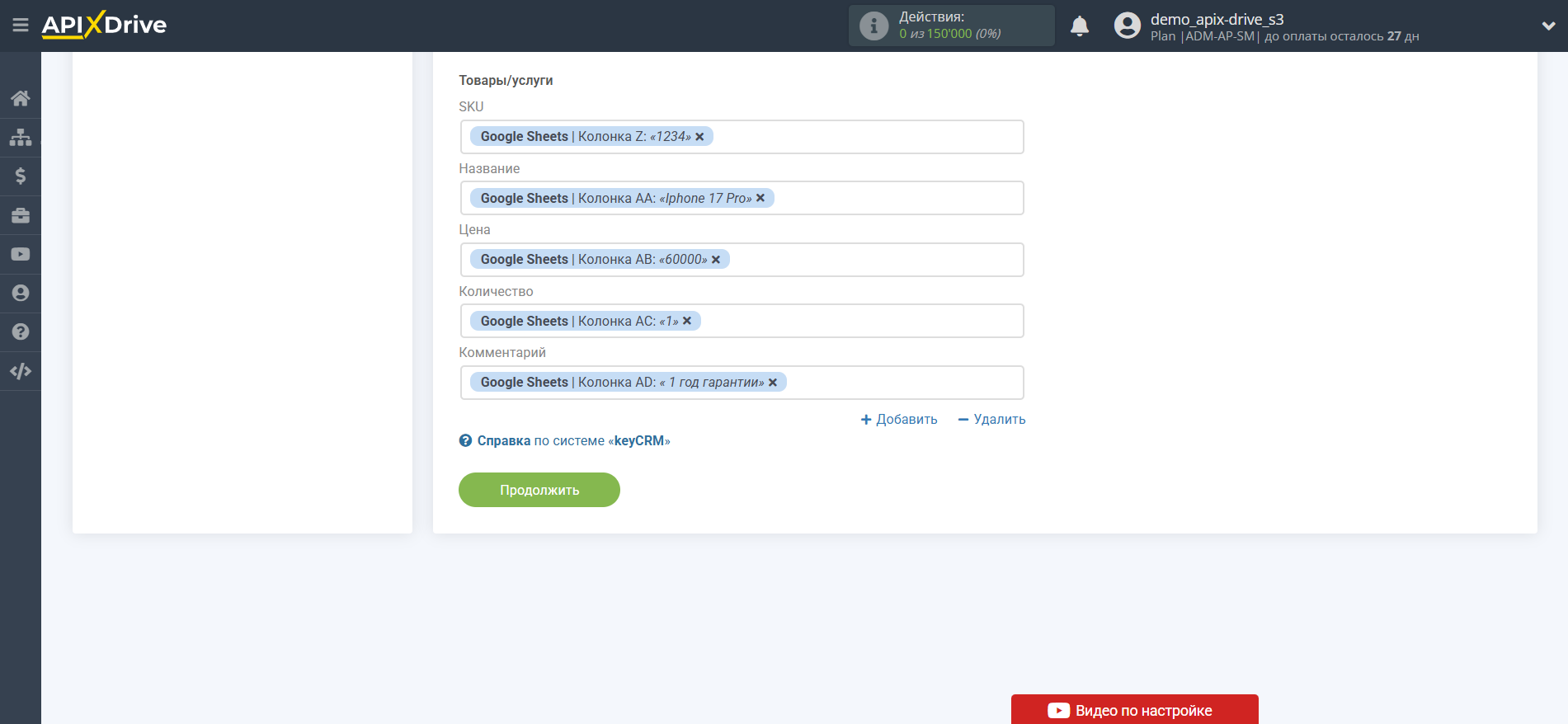1568x724 pixels.
Task: Open billing dollar icon in sidebar
Action: tap(21, 176)
